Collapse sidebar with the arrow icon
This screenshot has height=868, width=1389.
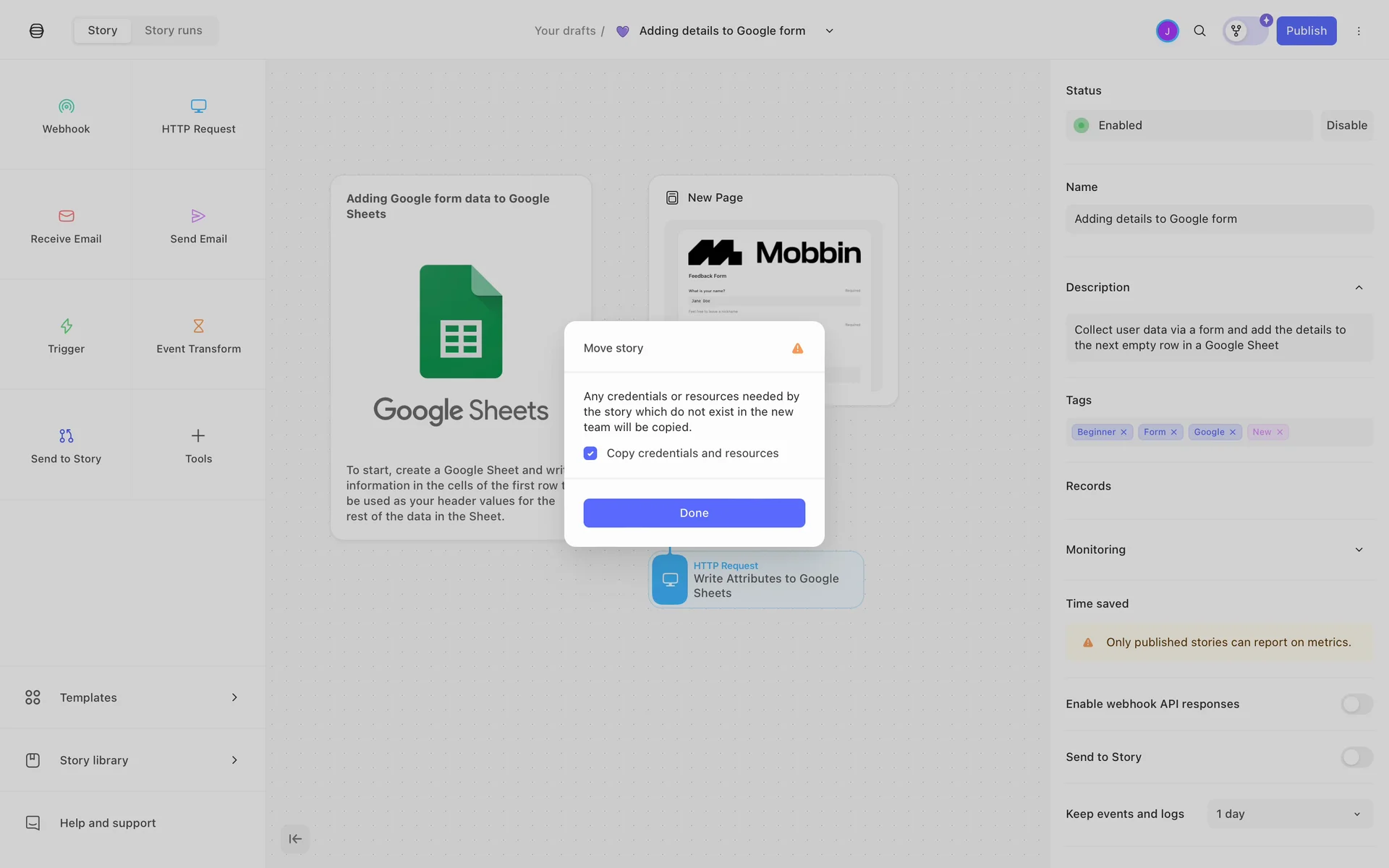[295, 839]
